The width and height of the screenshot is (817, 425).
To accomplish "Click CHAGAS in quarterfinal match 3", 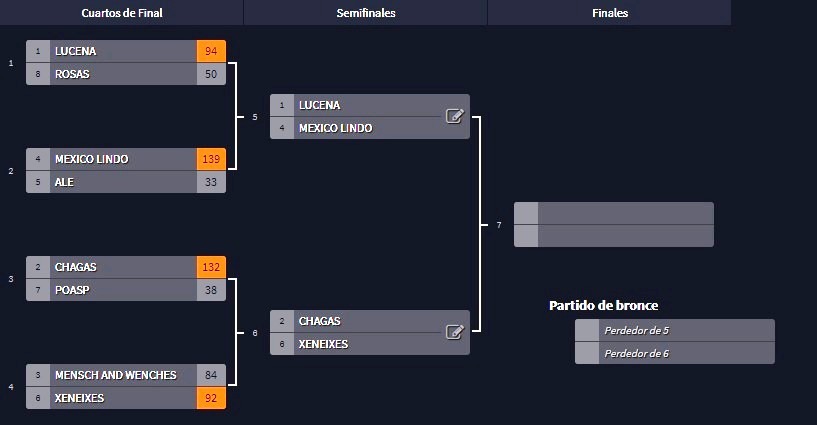I will pos(122,267).
